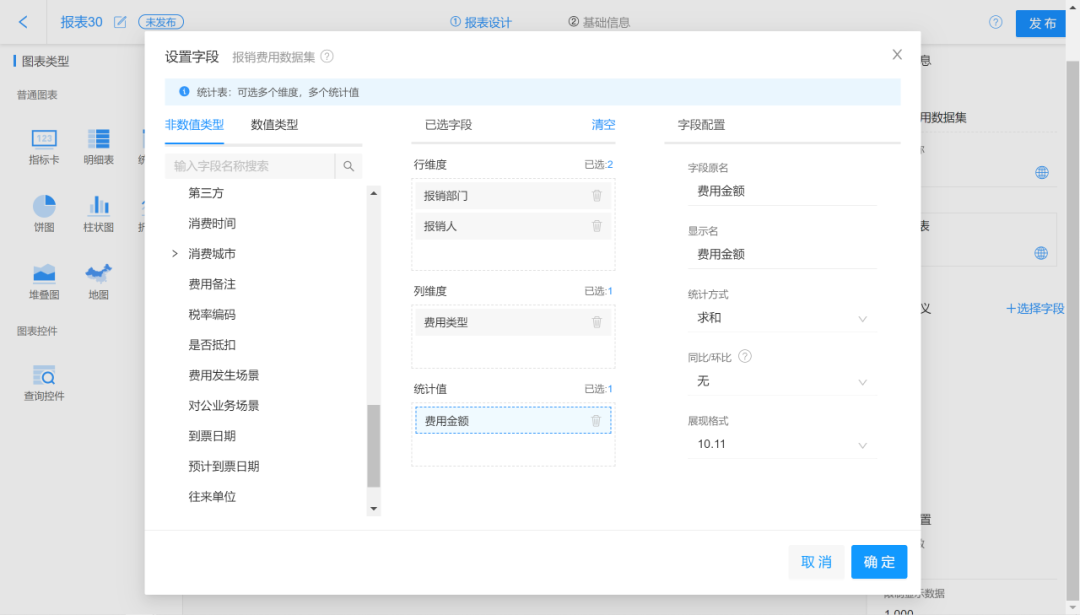
Task: Open the 展现格式 10.11 dropdown
Action: click(782, 445)
